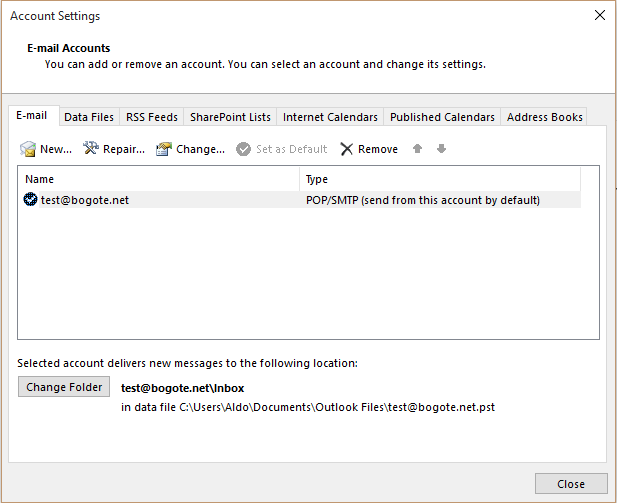This screenshot has width=617, height=503.
Task: Open the RSS Feeds tab
Action: coord(152,117)
